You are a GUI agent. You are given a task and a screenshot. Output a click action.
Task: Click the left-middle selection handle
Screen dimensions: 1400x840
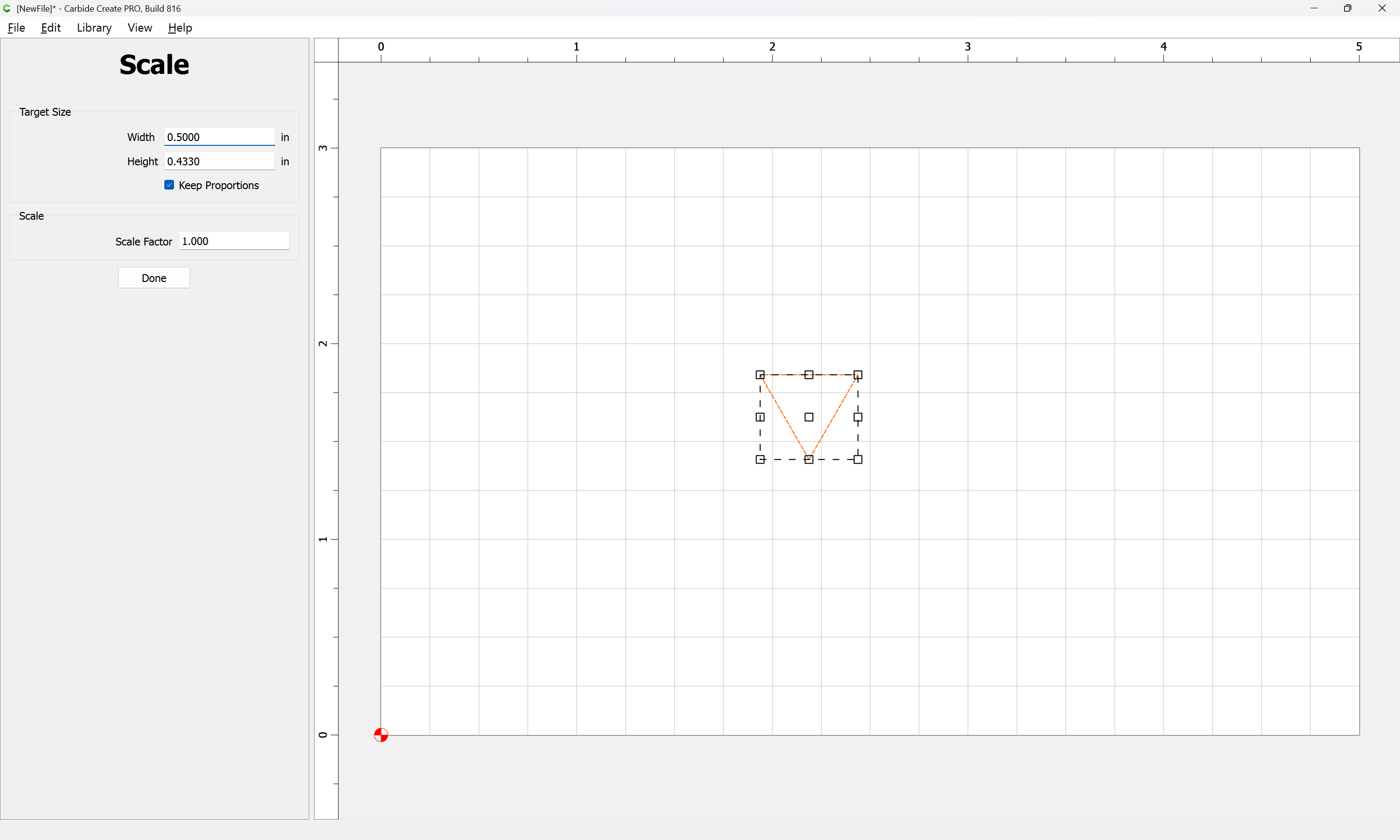760,417
